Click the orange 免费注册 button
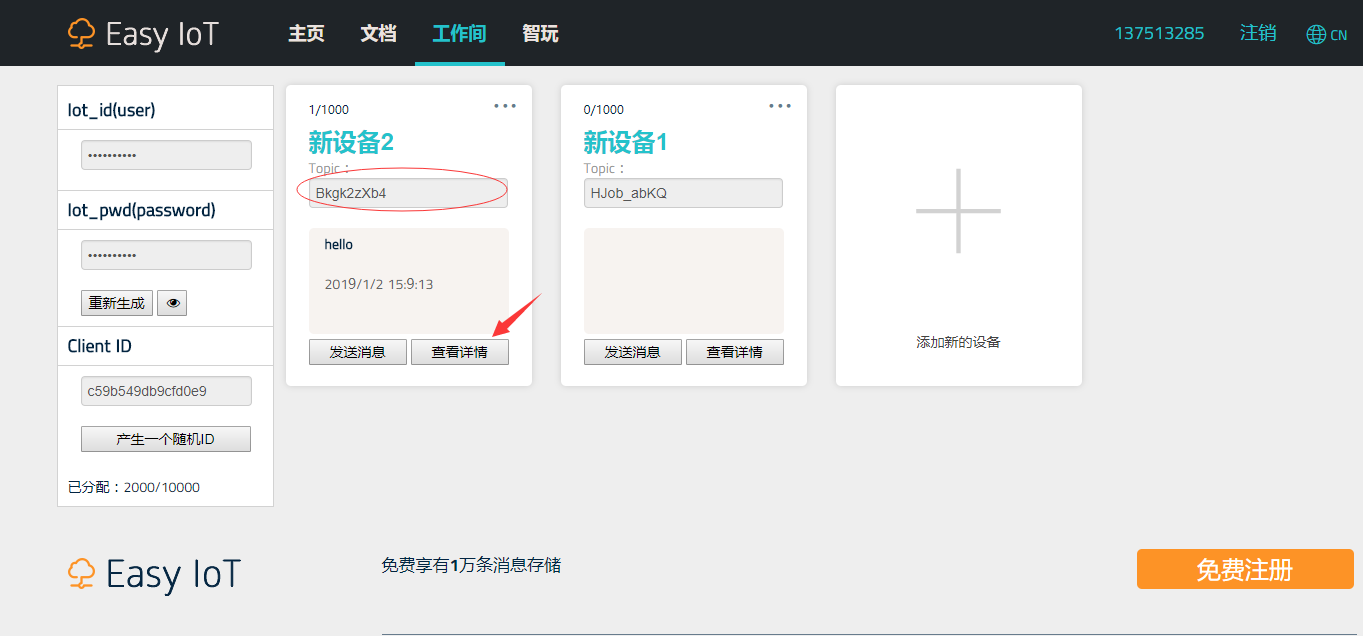Viewport: 1363px width, 636px height. point(1245,569)
